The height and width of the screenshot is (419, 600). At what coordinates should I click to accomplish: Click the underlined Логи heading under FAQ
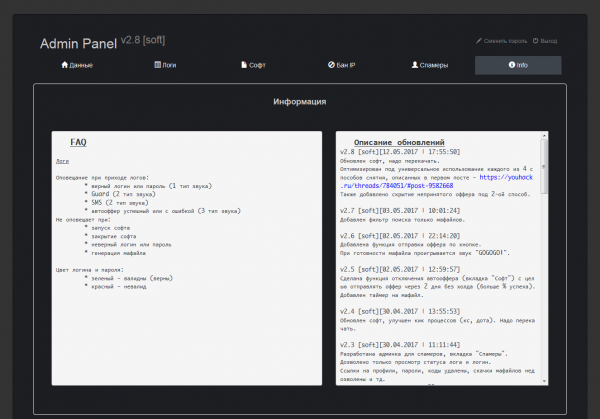click(62, 160)
